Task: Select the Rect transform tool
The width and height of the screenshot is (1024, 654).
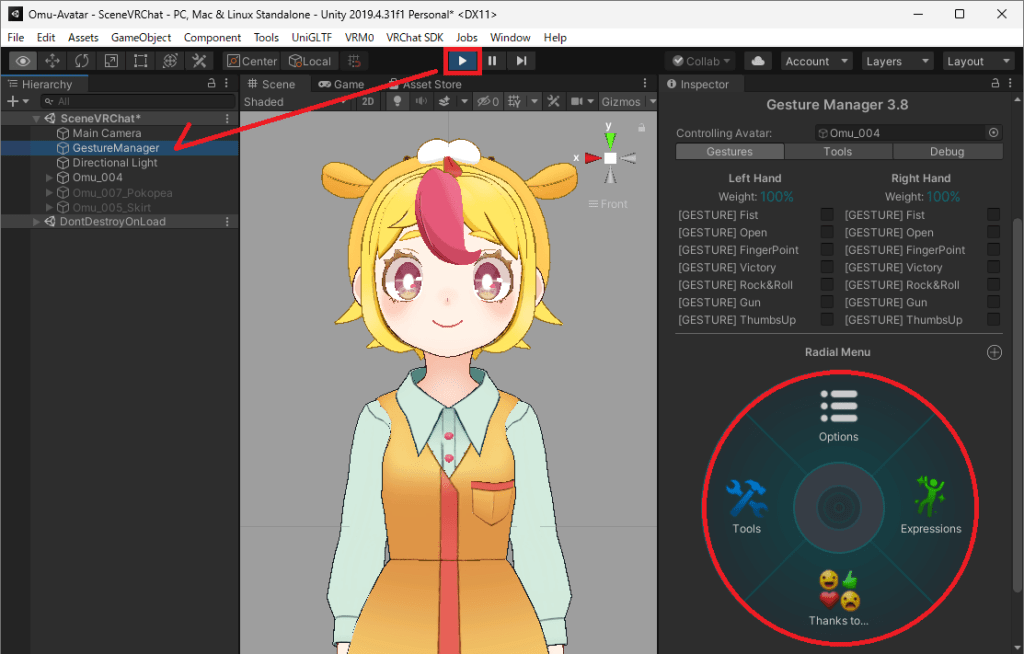Action: 139,60
